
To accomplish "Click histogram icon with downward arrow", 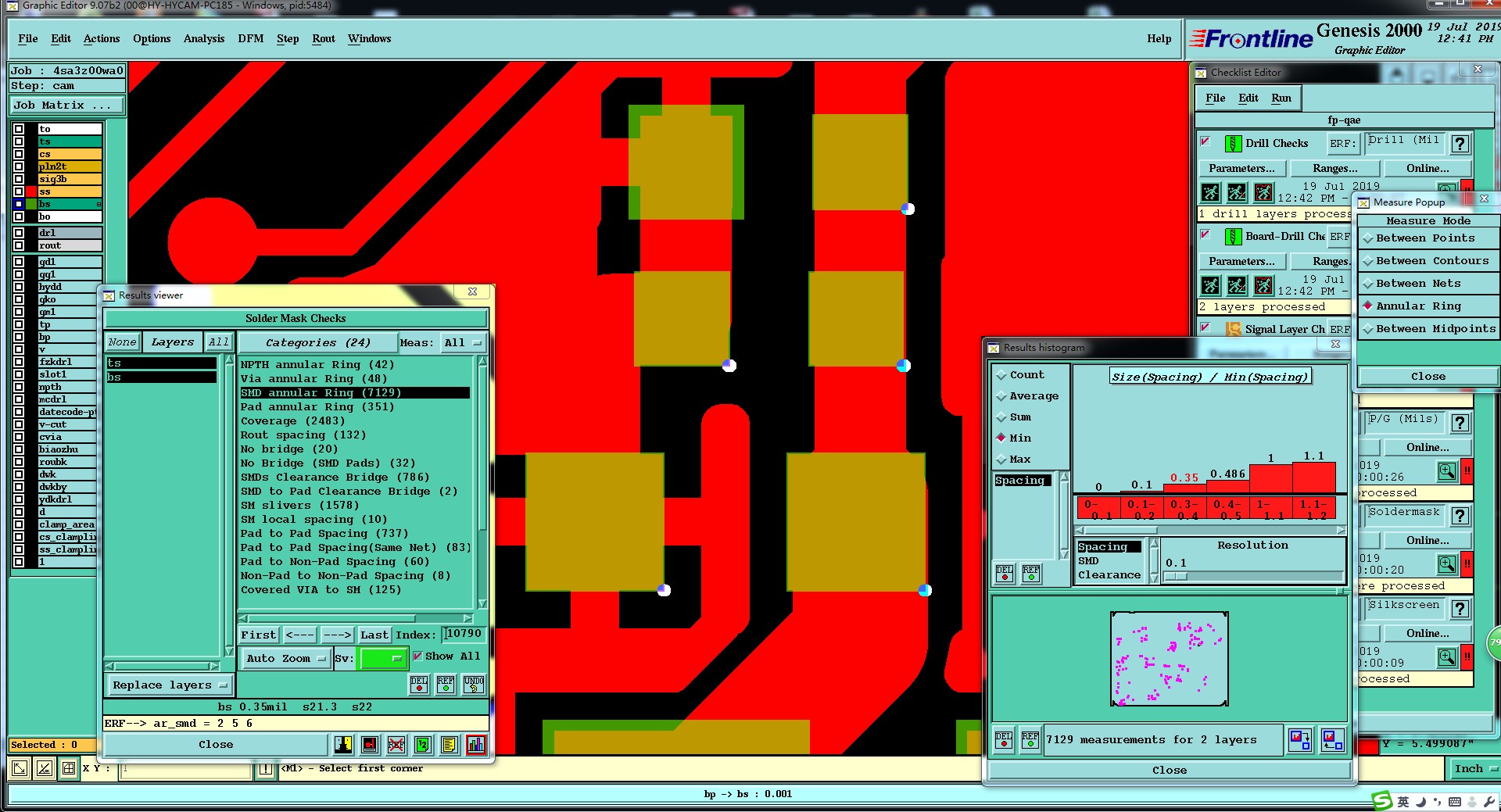I will [1300, 739].
